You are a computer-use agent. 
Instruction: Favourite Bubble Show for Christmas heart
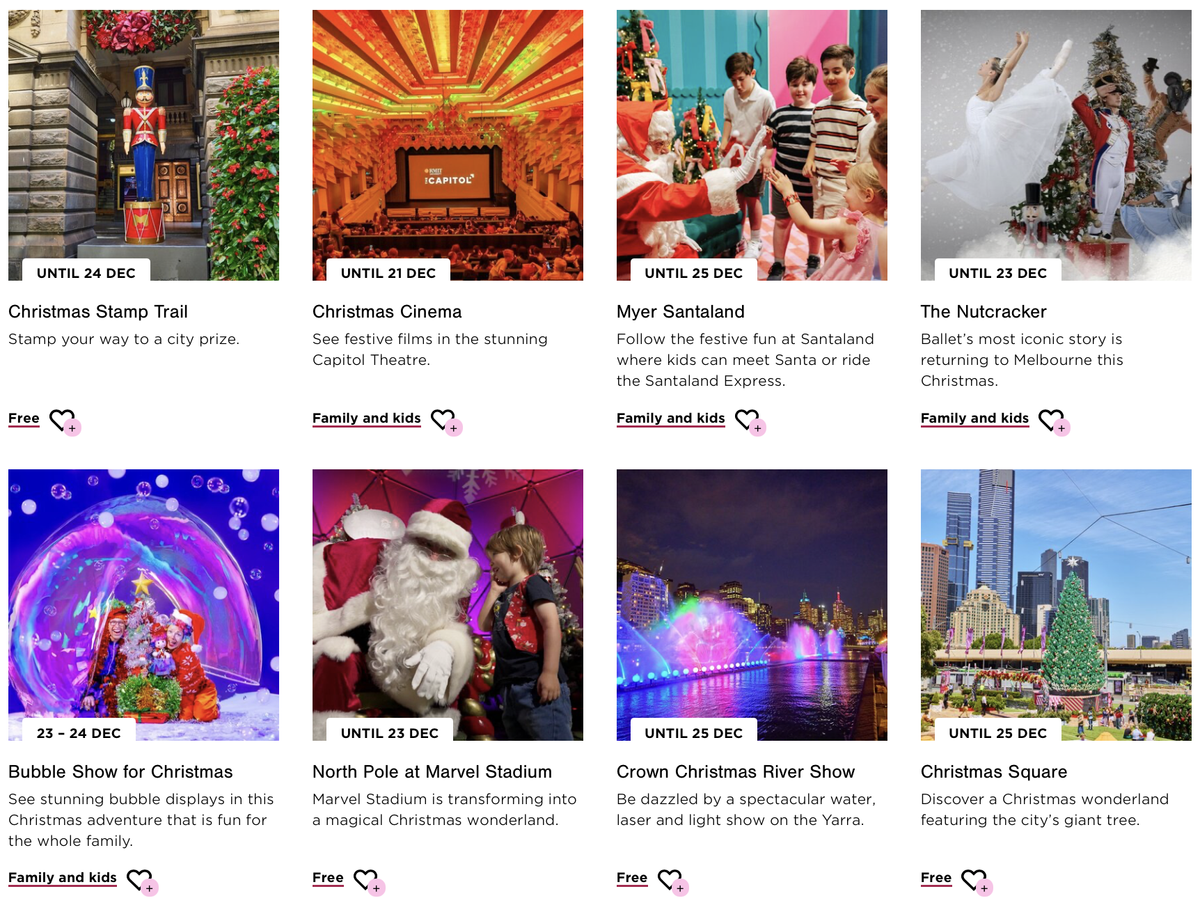141,881
